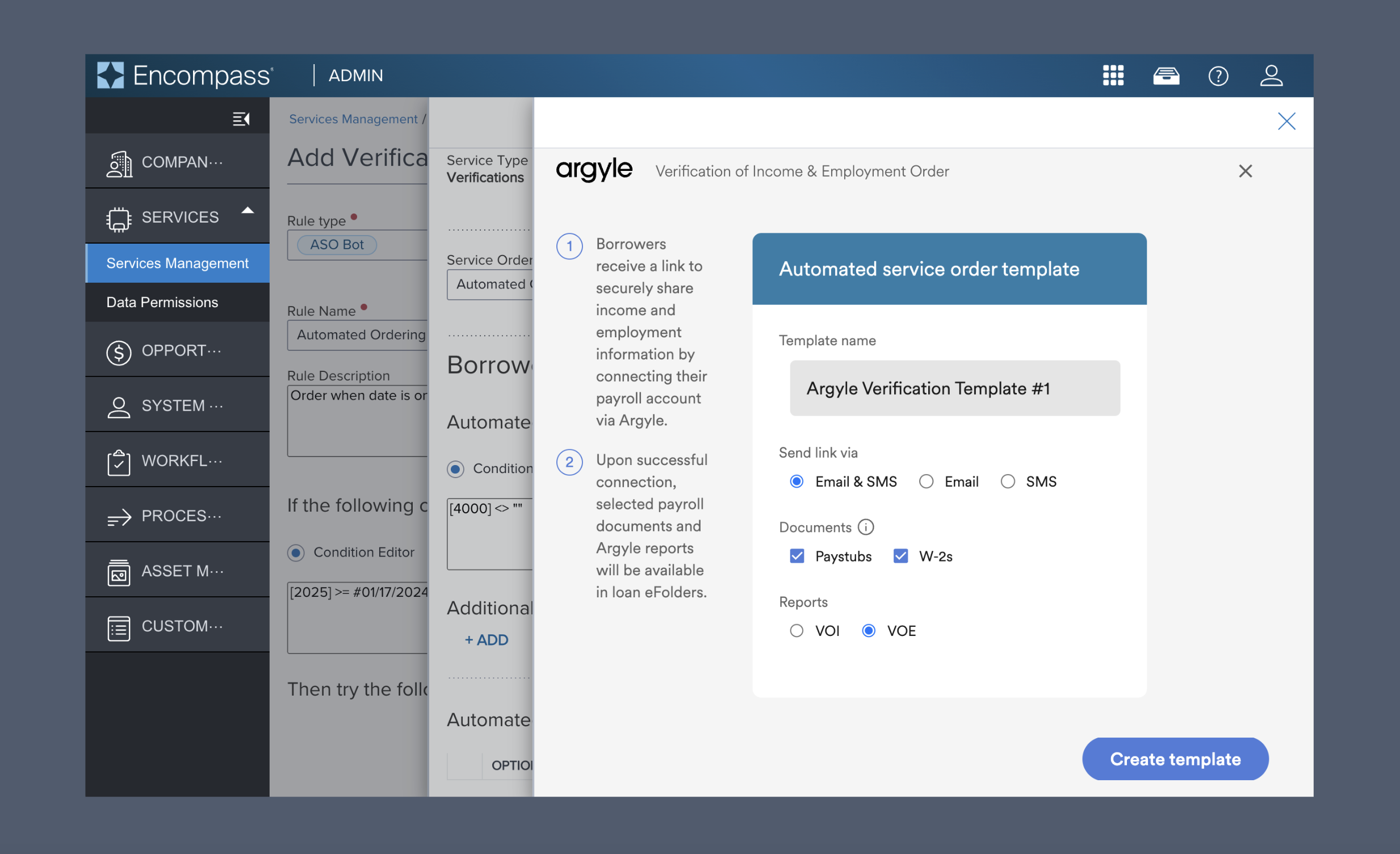Viewport: 1400px width, 854px height.
Task: Open the Process arrow icon
Action: click(119, 517)
